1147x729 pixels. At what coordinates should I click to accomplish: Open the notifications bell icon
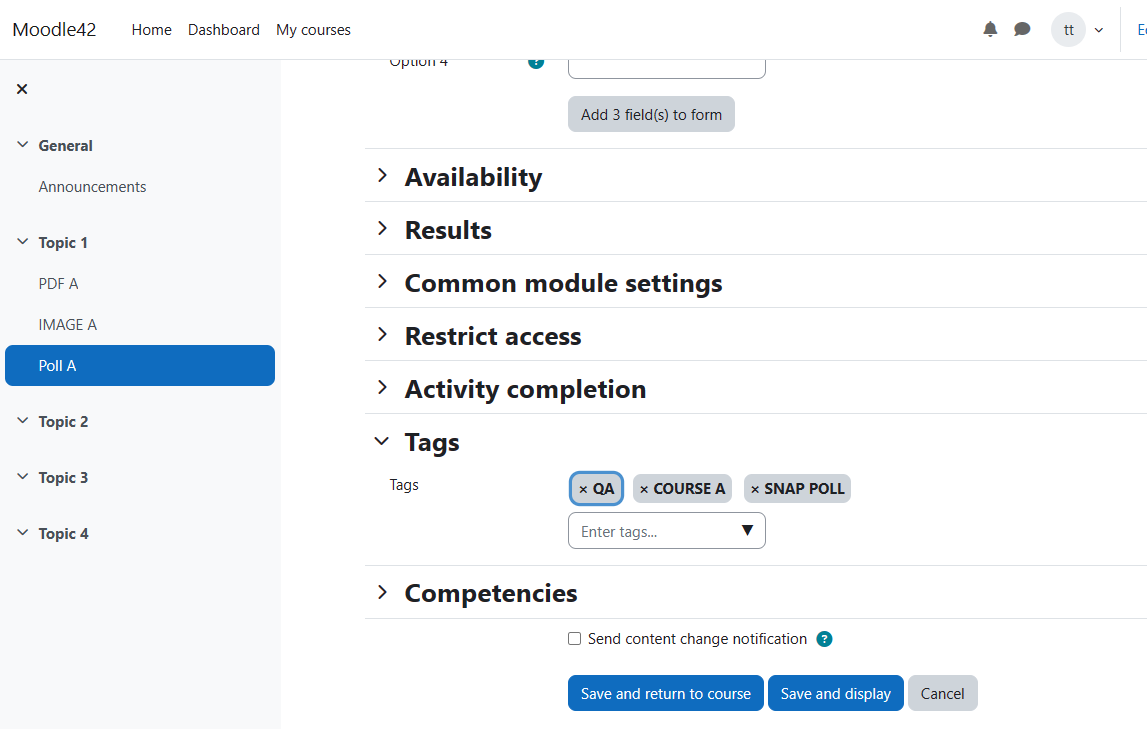point(990,29)
